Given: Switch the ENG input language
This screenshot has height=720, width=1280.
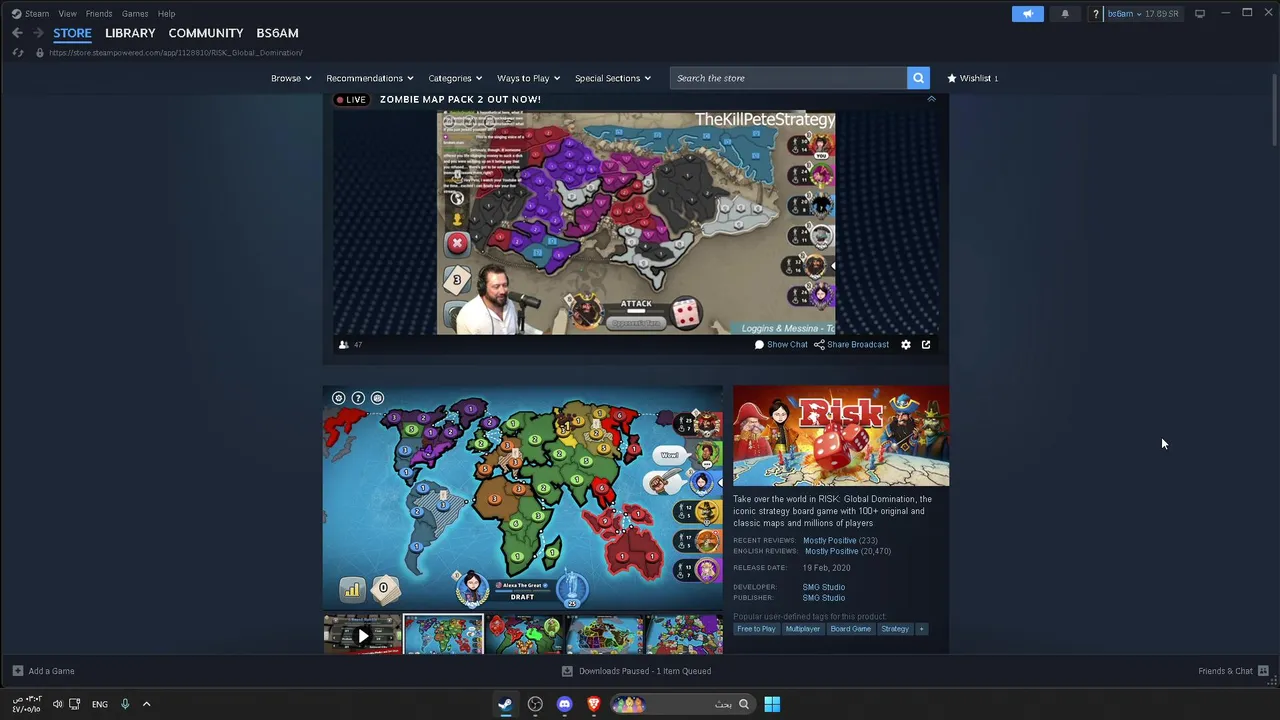Looking at the screenshot, I should coord(100,704).
